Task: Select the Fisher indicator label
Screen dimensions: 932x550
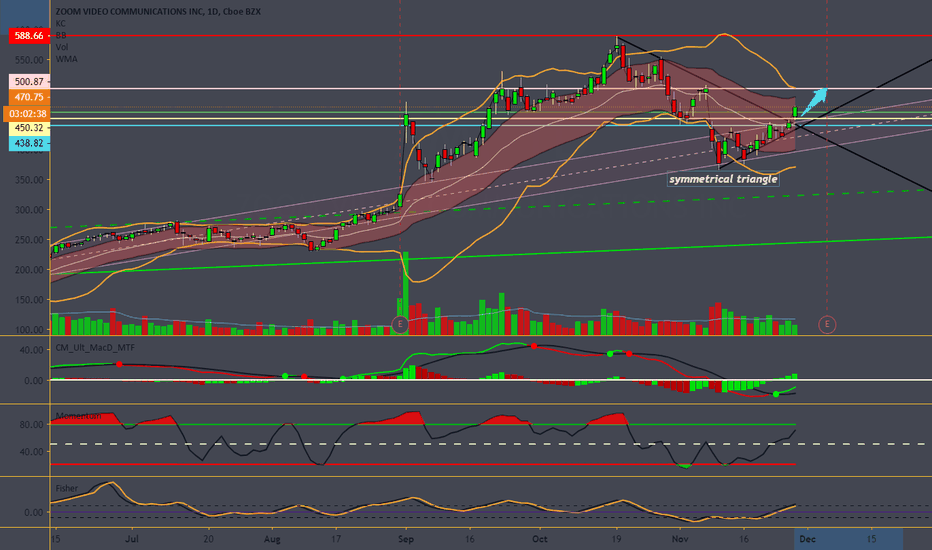Action: [x=67, y=488]
